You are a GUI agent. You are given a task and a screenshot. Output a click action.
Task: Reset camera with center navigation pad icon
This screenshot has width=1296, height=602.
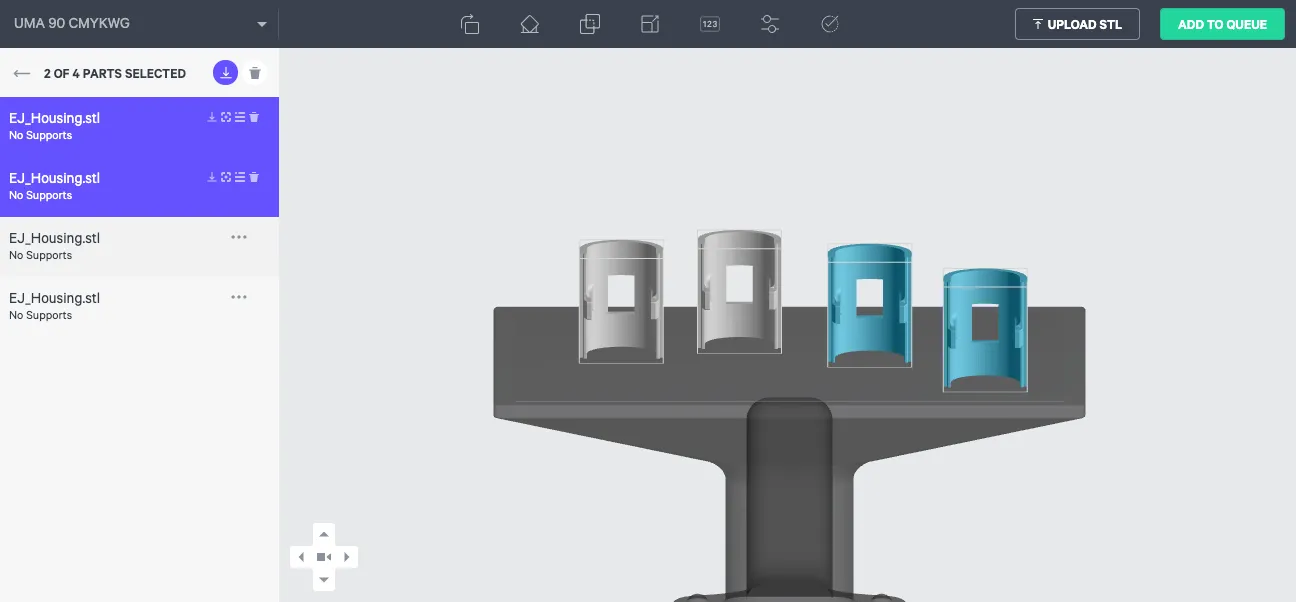pos(324,557)
